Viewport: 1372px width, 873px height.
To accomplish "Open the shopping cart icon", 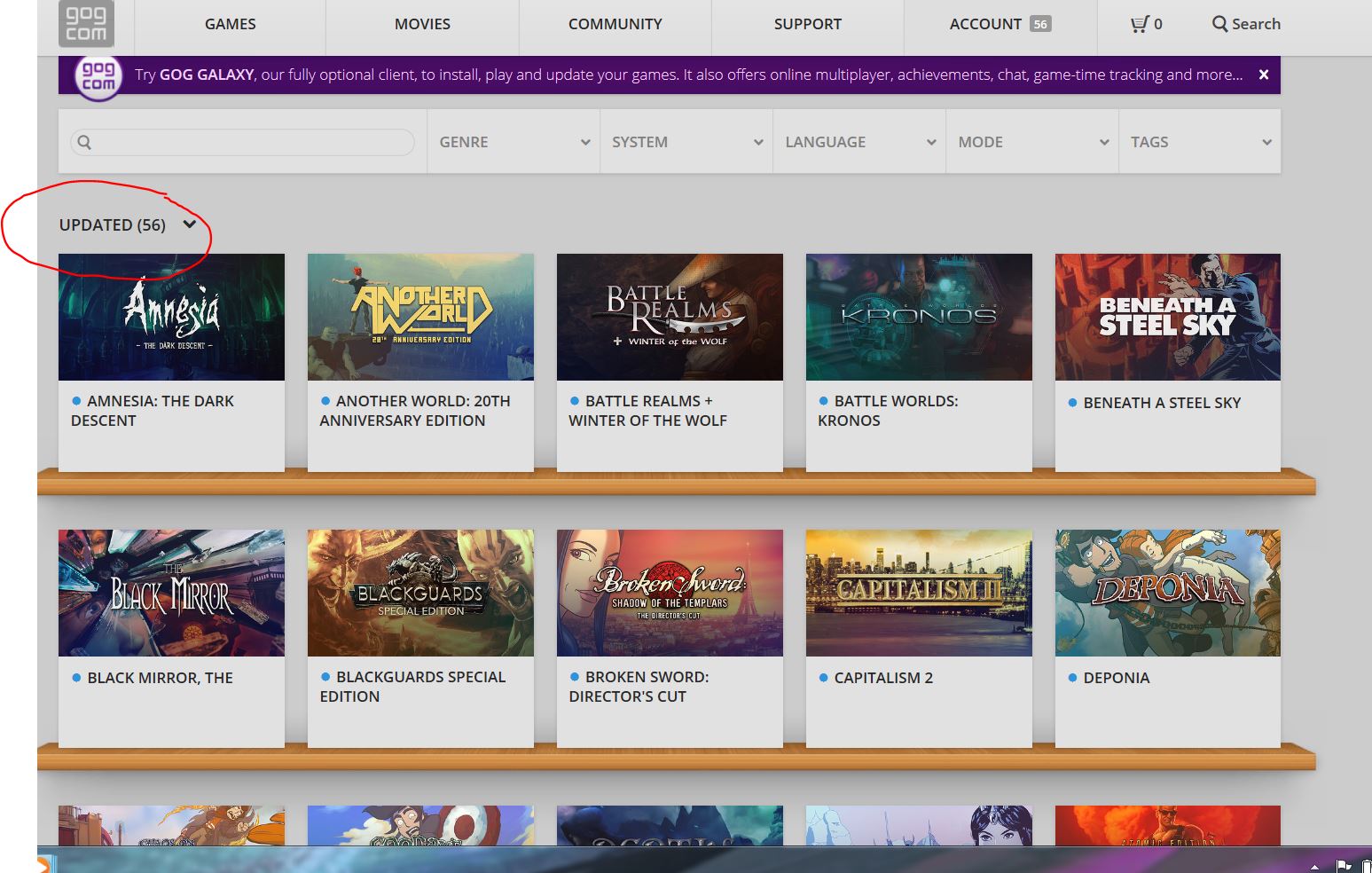I will click(x=1140, y=24).
